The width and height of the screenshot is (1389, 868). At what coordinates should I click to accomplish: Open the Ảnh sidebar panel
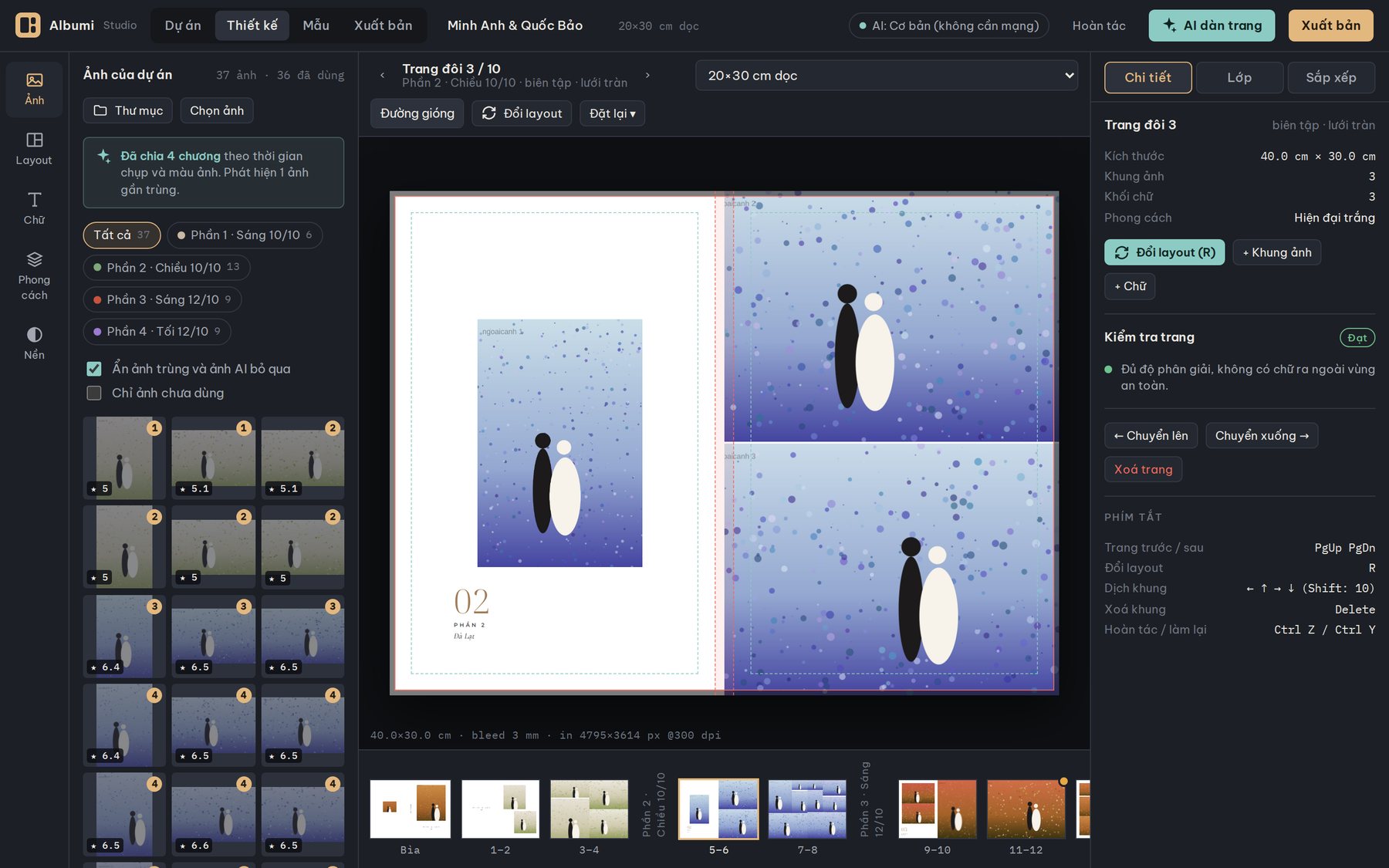34,90
